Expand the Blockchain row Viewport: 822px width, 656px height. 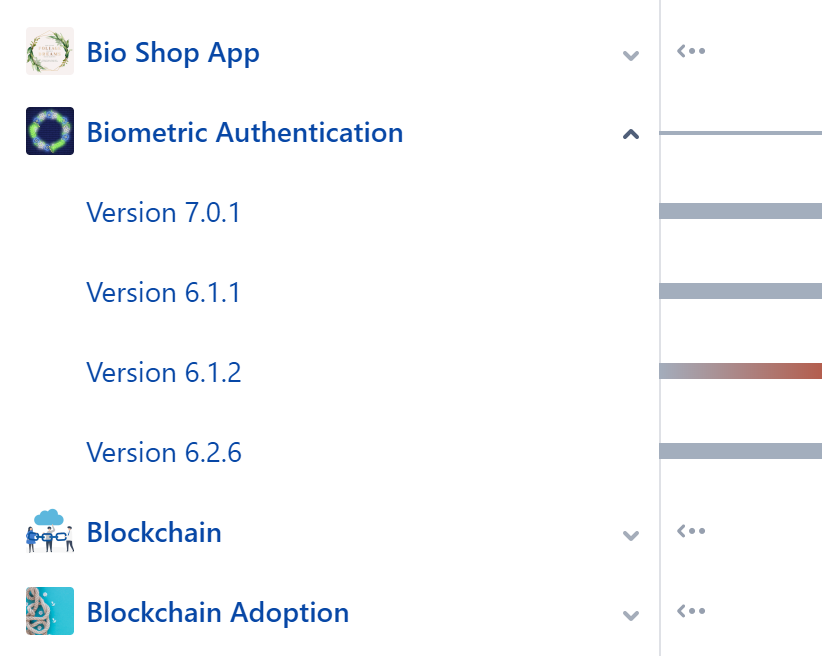click(x=630, y=535)
